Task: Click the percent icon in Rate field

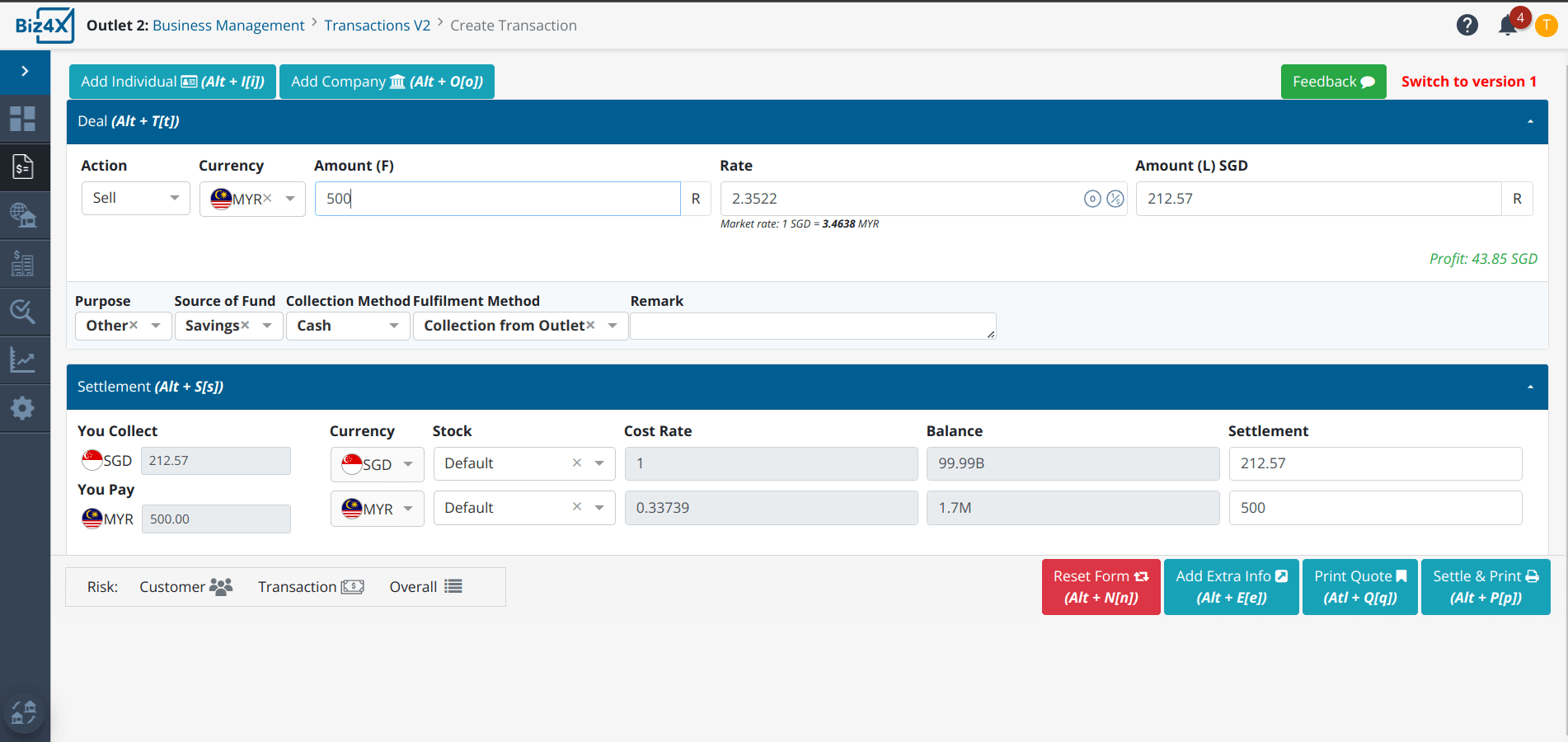Action: (x=1115, y=199)
